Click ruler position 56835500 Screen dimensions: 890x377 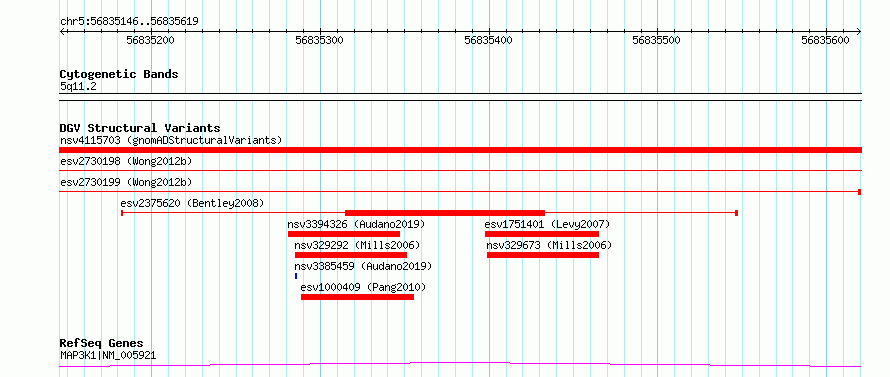657,40
